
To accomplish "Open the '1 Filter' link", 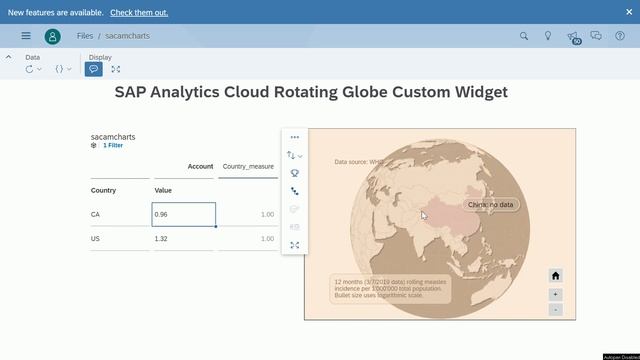I will (113, 145).
